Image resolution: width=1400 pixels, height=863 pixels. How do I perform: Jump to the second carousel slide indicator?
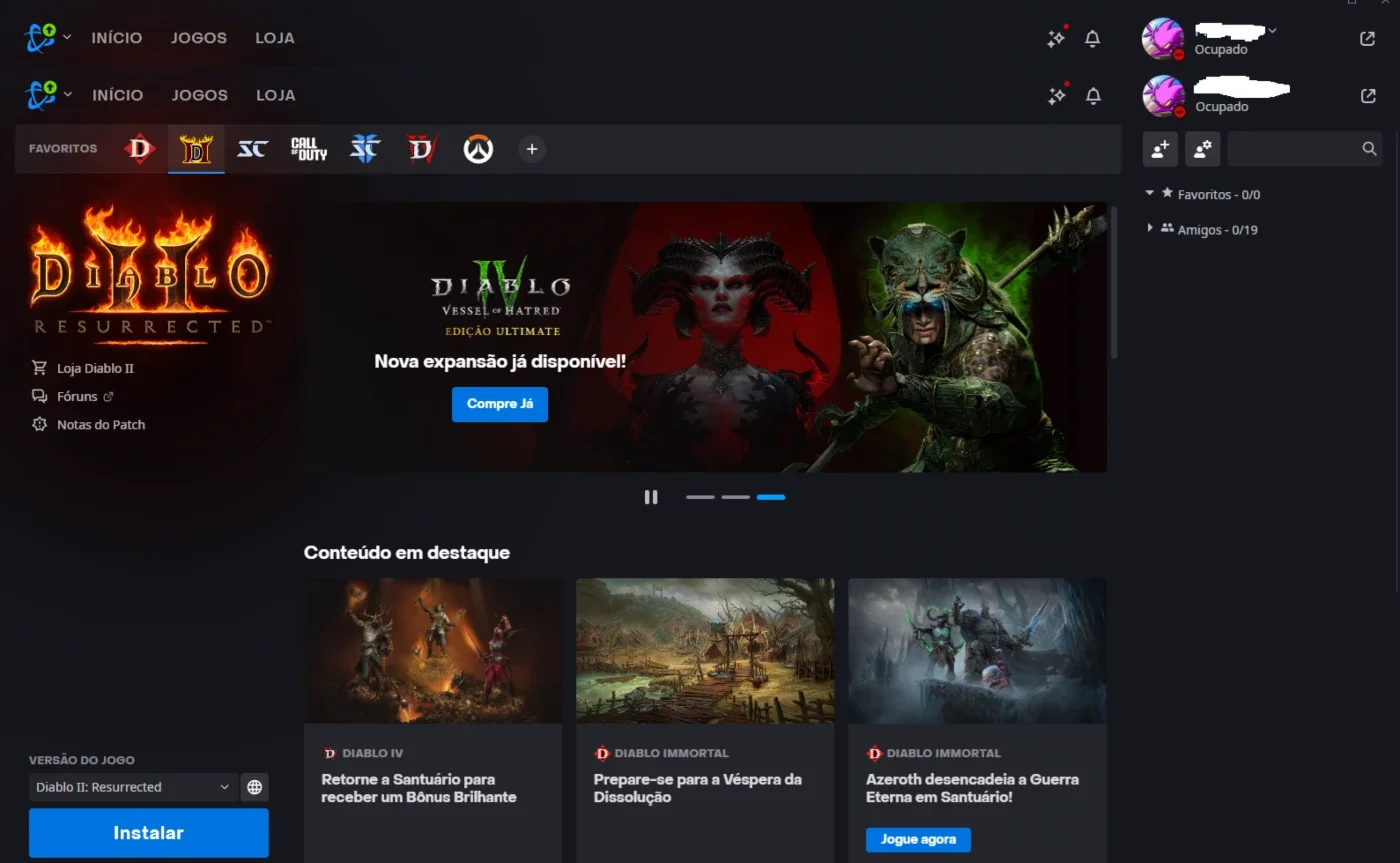(x=736, y=497)
